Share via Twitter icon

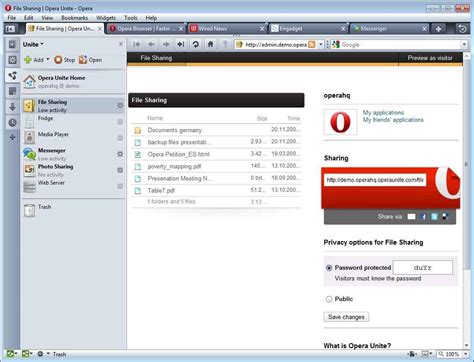[434, 217]
